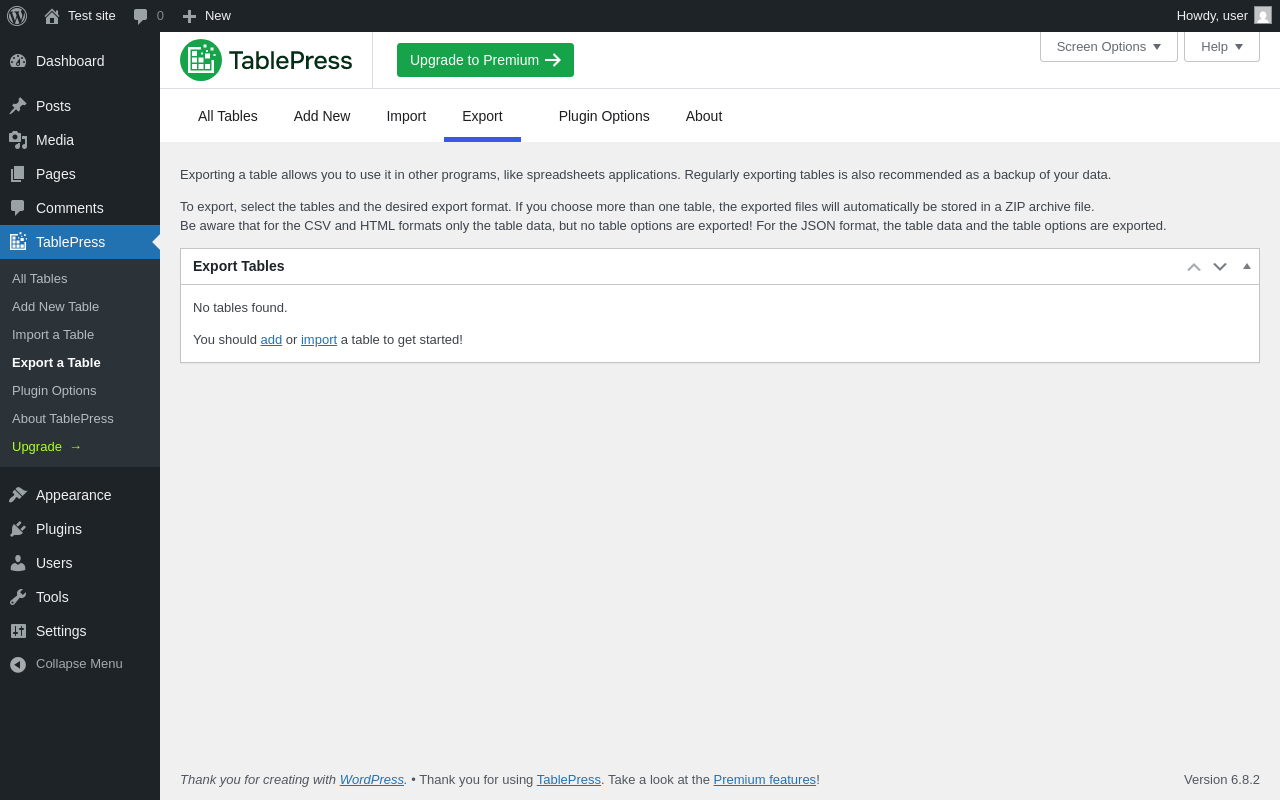
Task: Open the Plugins menu label
Action: click(x=59, y=529)
